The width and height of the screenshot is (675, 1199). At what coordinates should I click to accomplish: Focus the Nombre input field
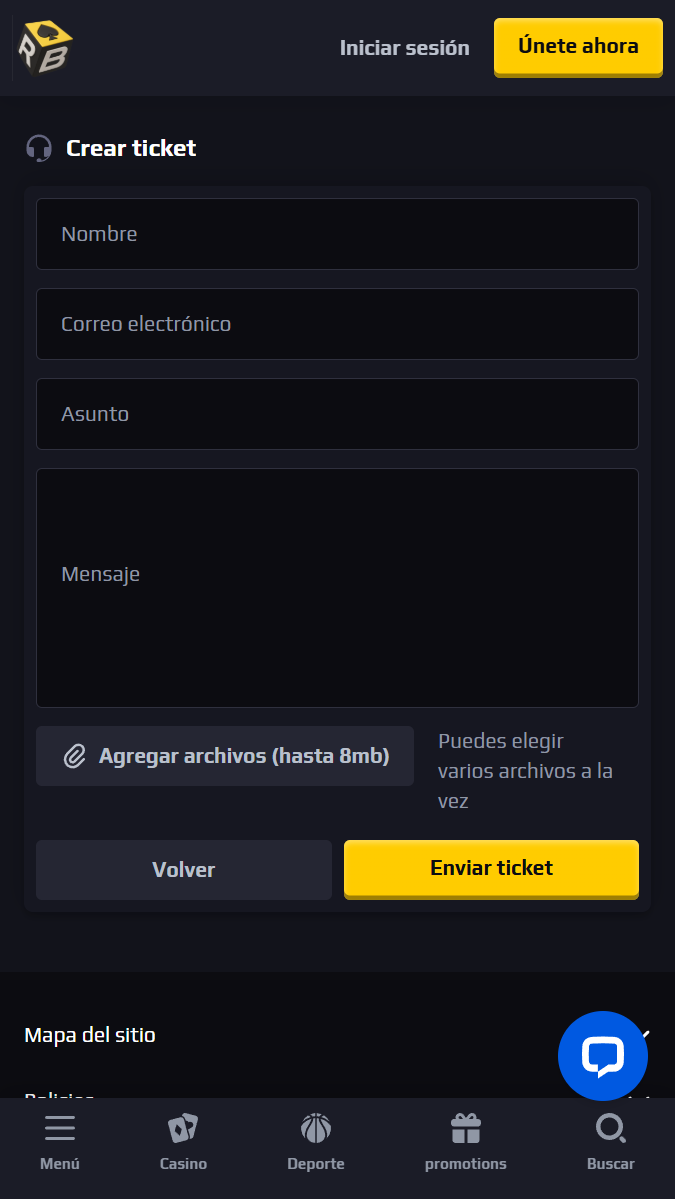pyautogui.click(x=337, y=234)
